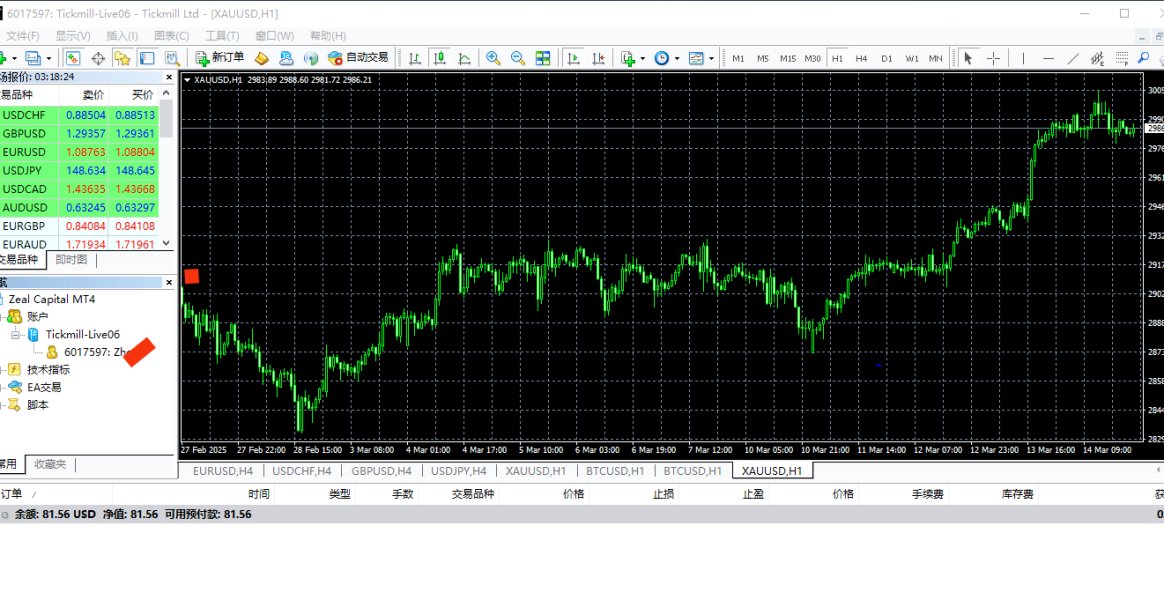Toggle the AutoTrading (自动交易) button
Image resolution: width=1164 pixels, height=600 pixels.
[358, 58]
